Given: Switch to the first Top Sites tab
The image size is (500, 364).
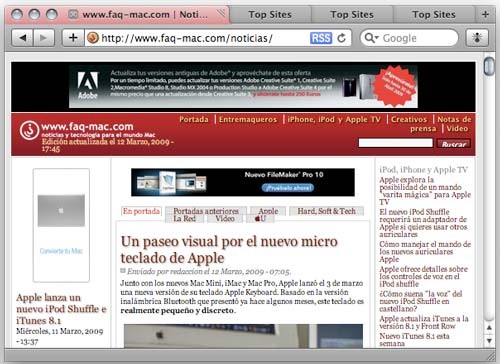Looking at the screenshot, I should [x=270, y=15].
